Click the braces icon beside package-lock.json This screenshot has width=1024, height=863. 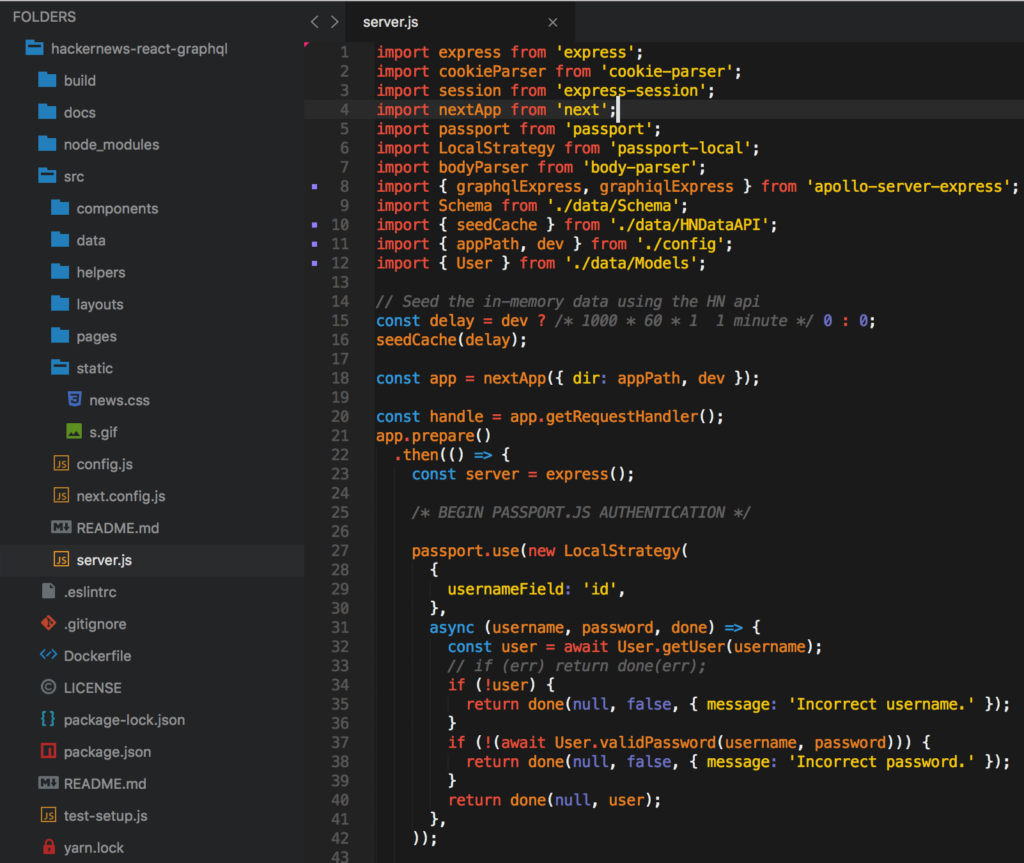[x=47, y=719]
